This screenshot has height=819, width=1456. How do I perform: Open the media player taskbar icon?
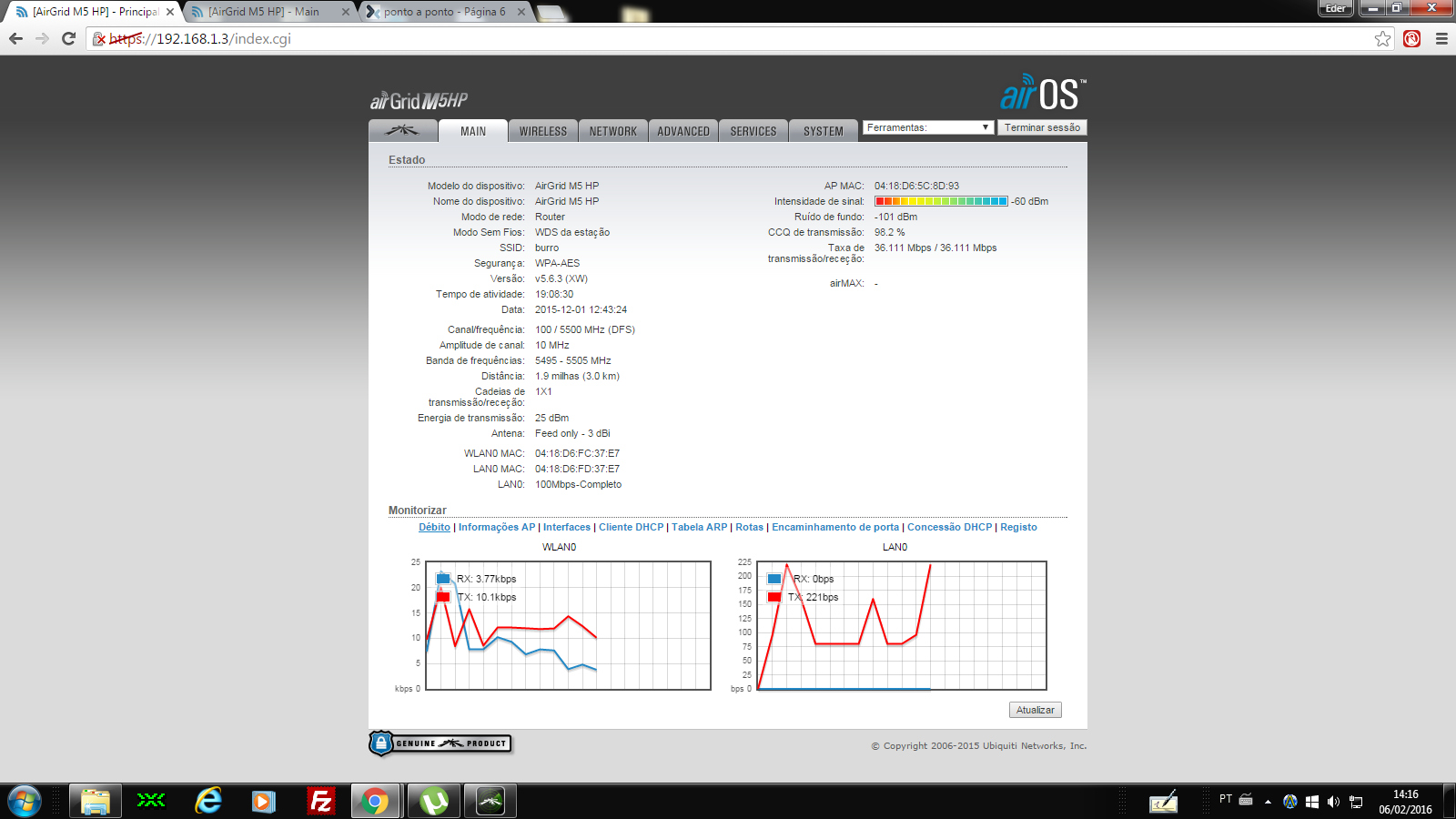click(264, 802)
